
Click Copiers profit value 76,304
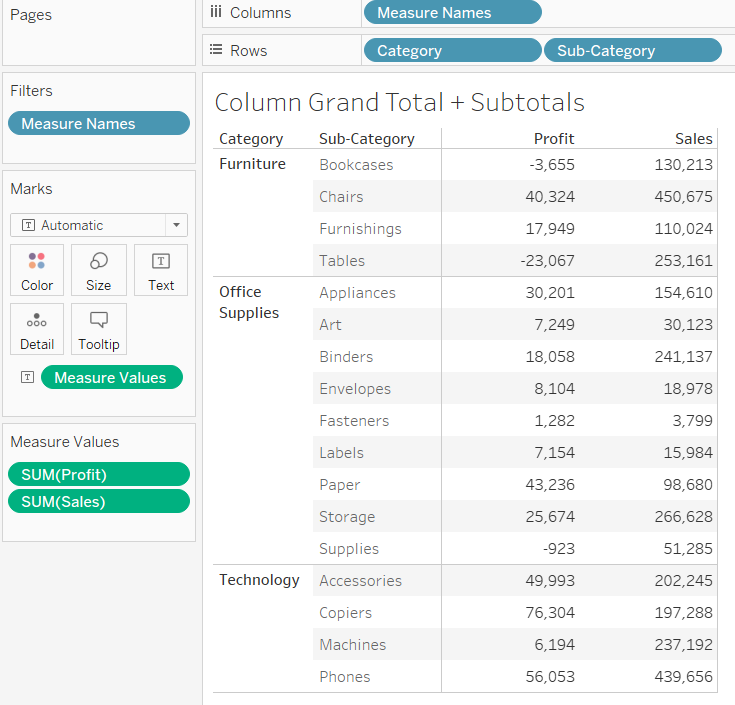pyautogui.click(x=550, y=613)
